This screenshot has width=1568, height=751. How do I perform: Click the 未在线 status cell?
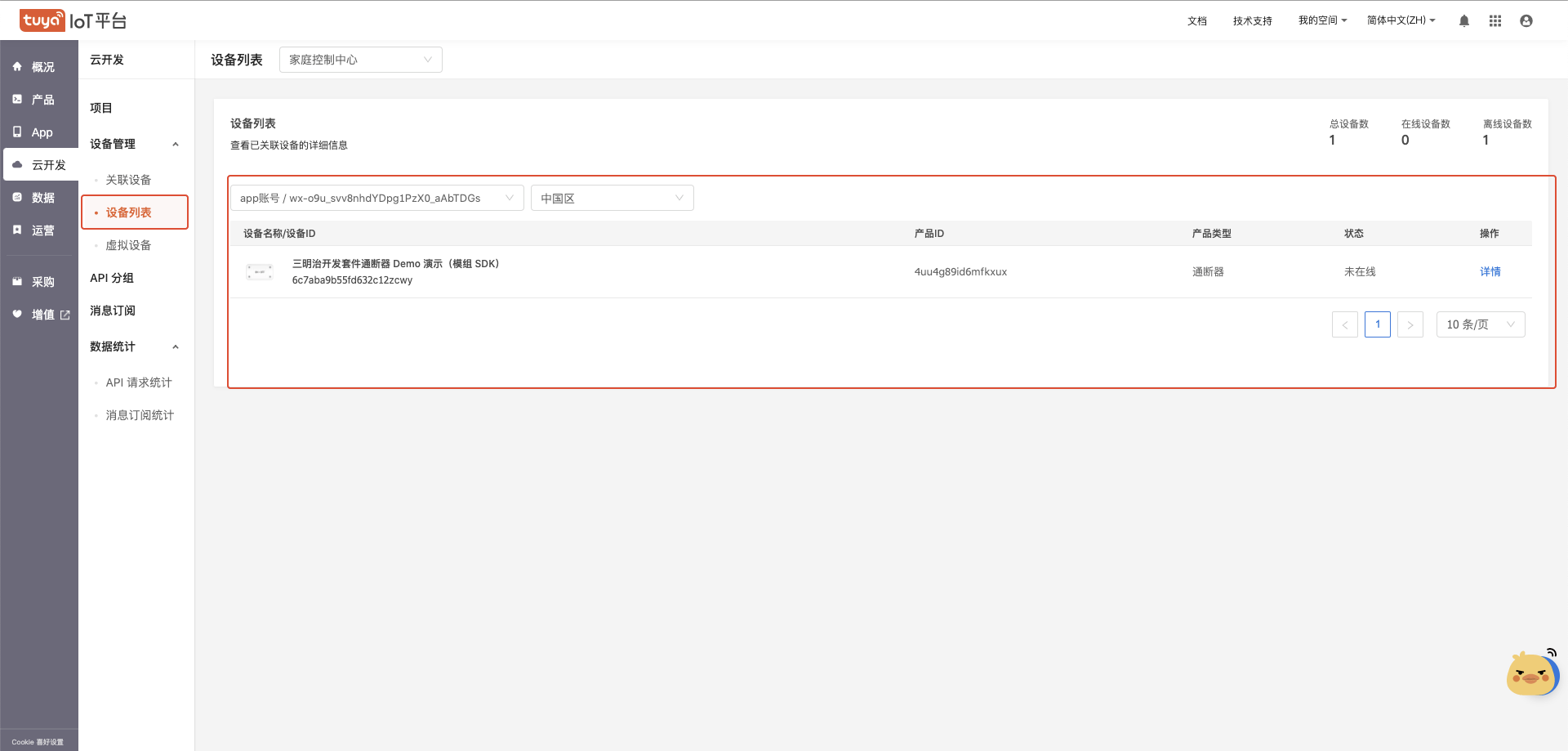[1360, 272]
